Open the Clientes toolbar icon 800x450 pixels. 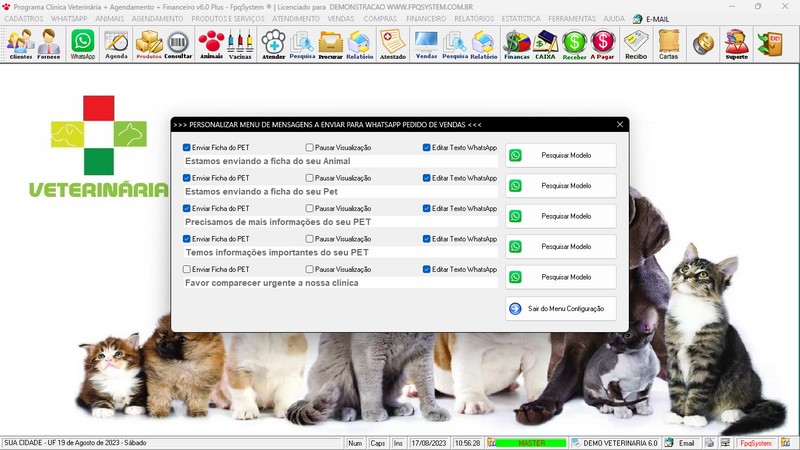pos(20,43)
